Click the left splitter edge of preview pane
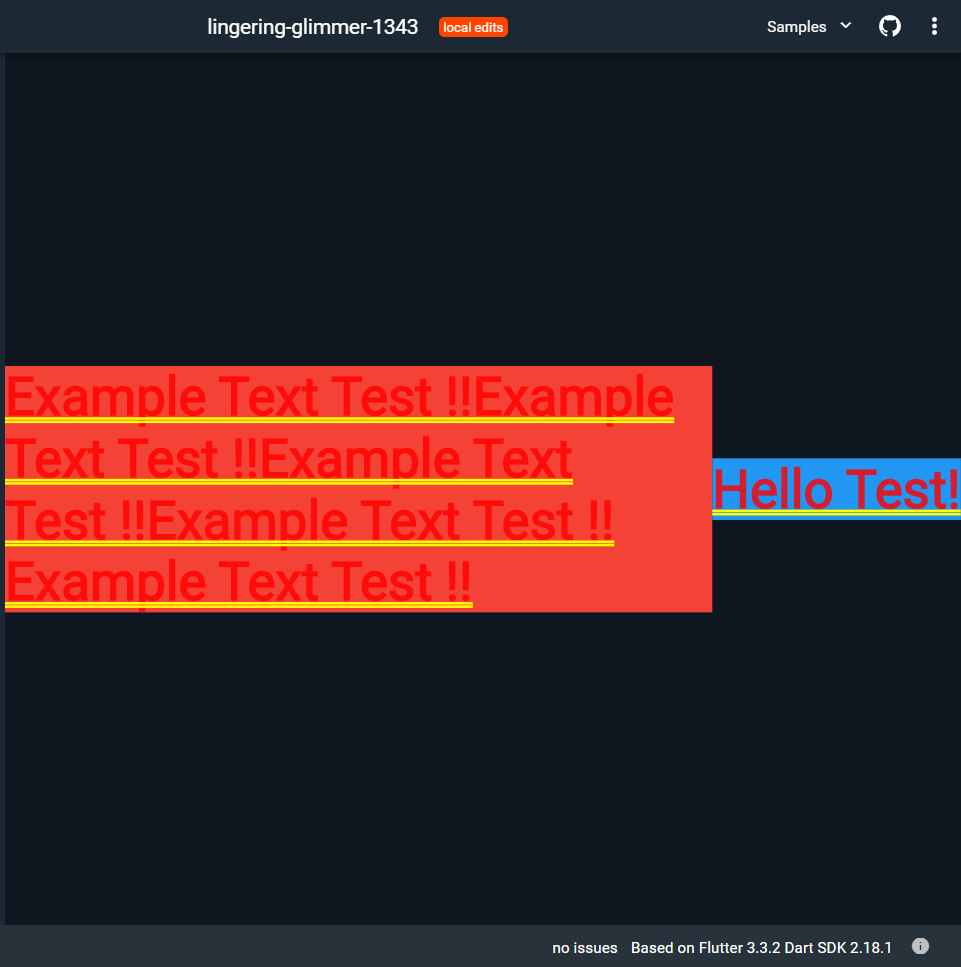The width and height of the screenshot is (961, 967). [x=2, y=488]
